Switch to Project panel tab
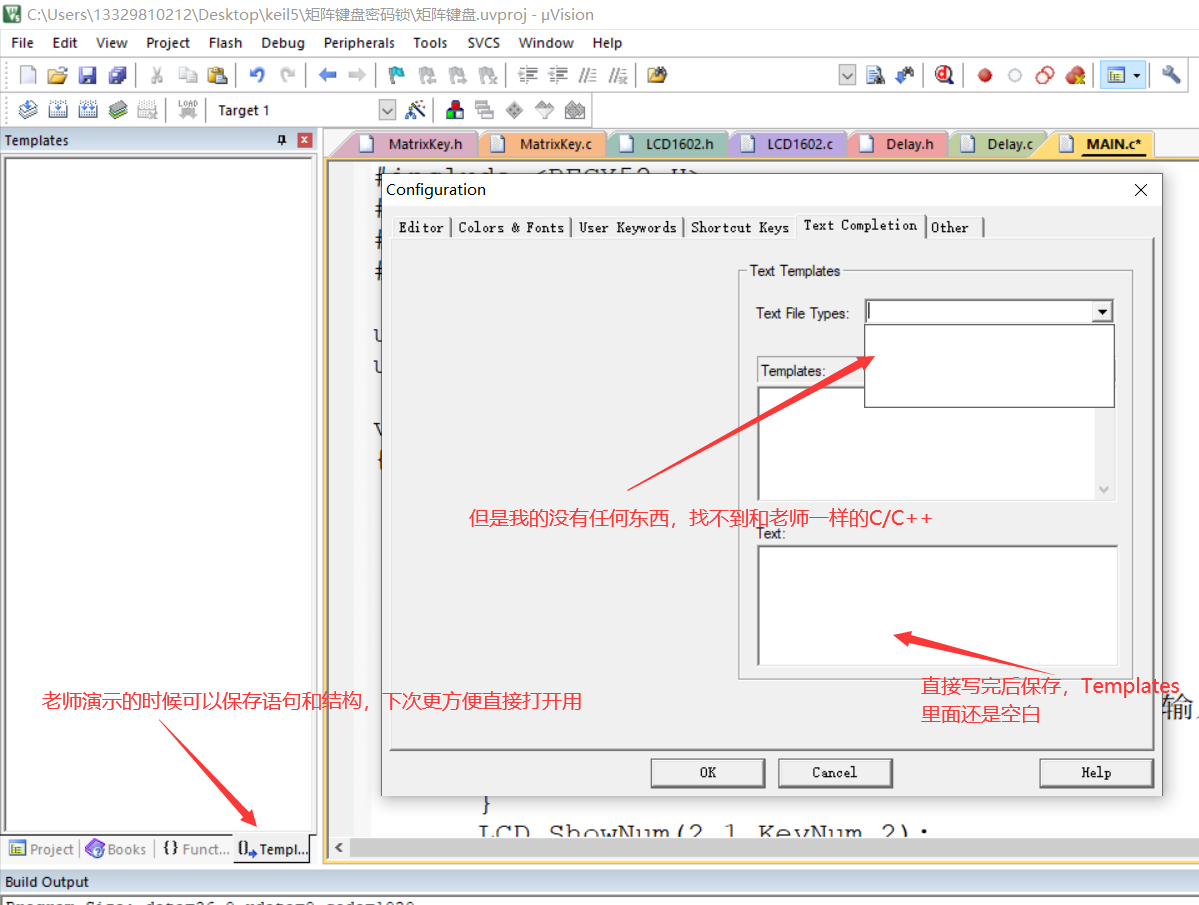This screenshot has width=1199, height=905. coord(41,849)
